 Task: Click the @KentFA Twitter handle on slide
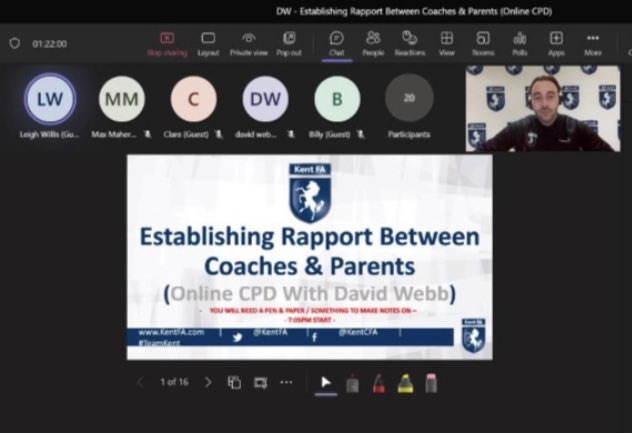[270, 332]
